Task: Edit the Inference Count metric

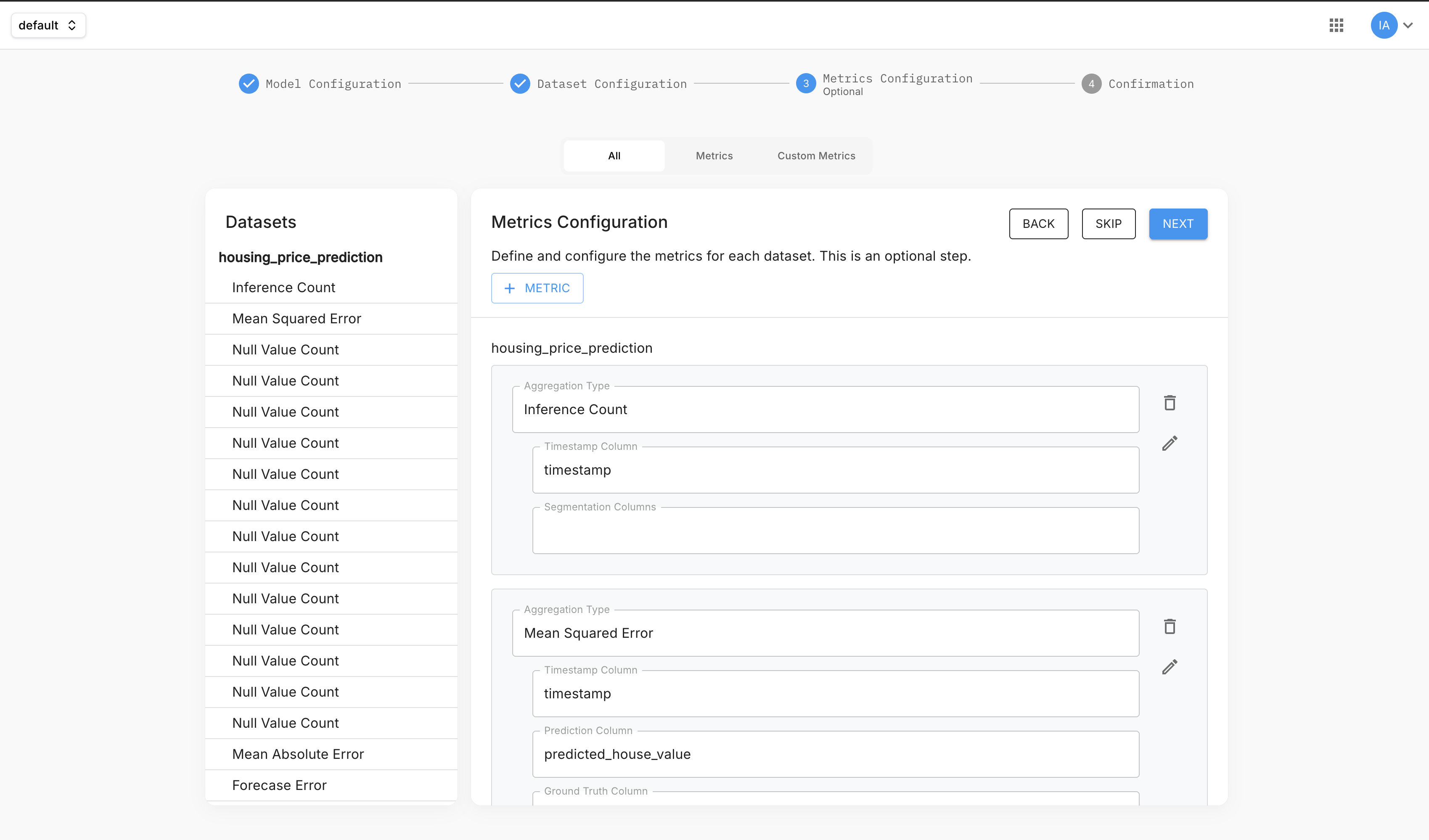Action: click(1169, 443)
